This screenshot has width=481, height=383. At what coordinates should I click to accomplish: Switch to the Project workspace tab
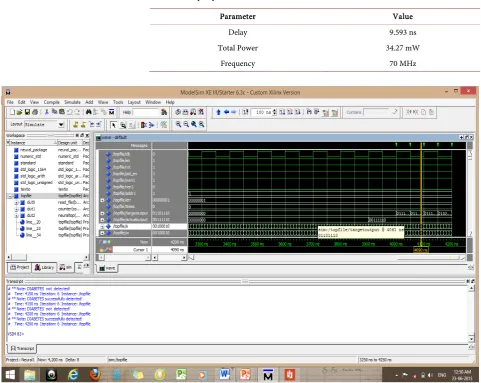click(19, 267)
